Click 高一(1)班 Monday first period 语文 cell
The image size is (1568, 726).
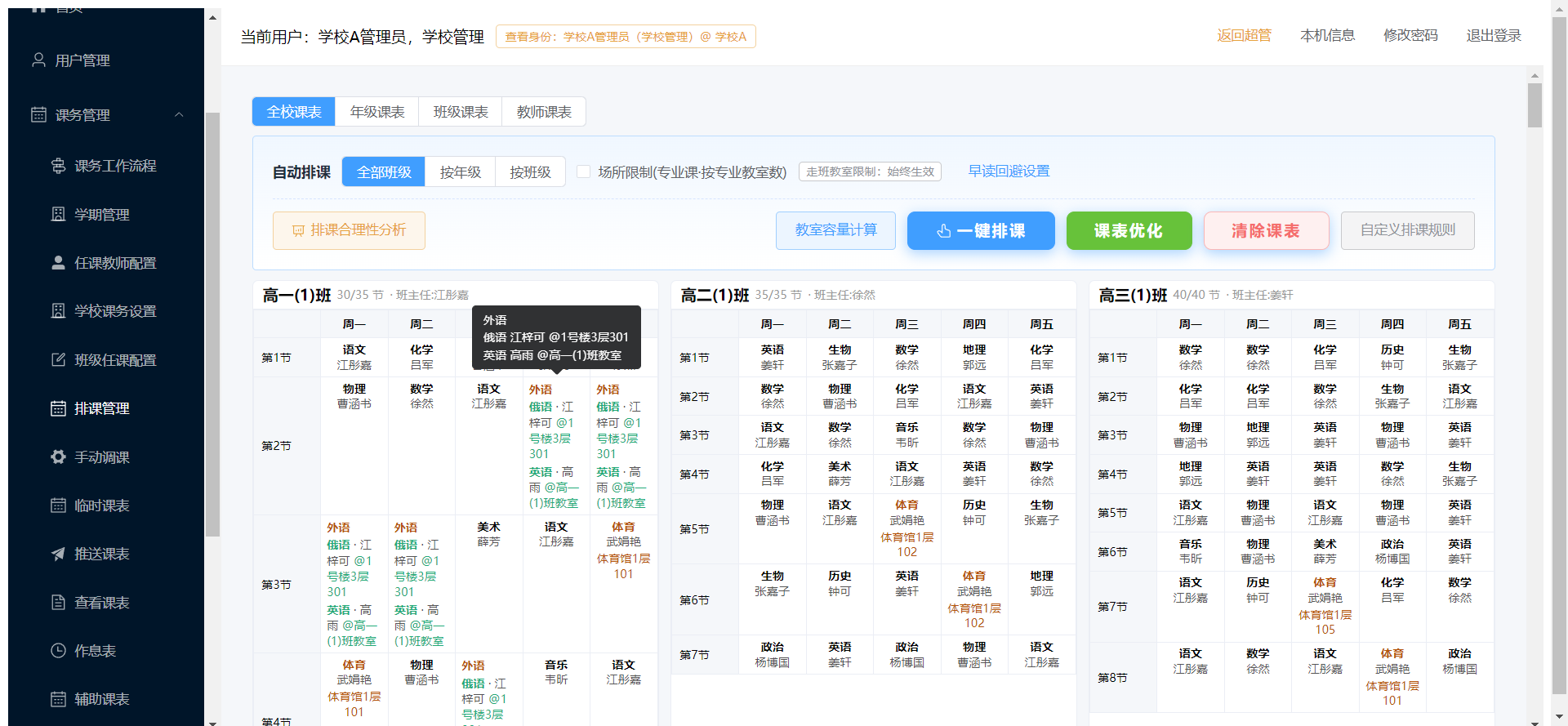click(x=354, y=357)
